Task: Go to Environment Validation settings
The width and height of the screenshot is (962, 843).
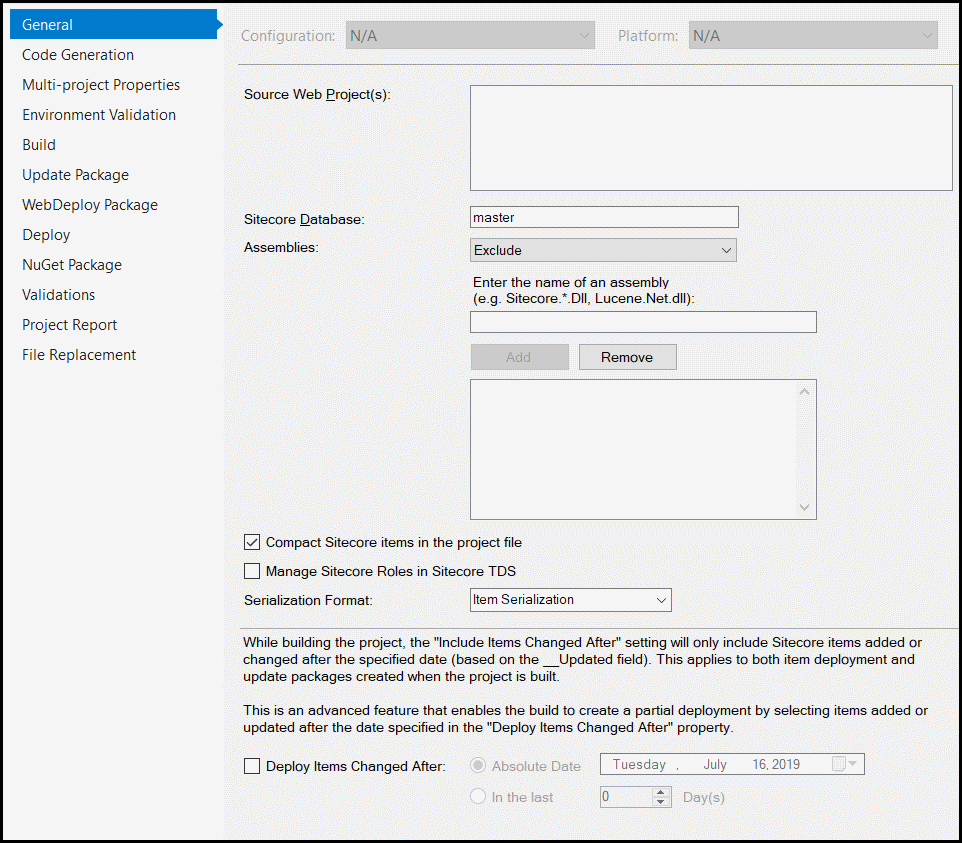Action: tap(99, 115)
